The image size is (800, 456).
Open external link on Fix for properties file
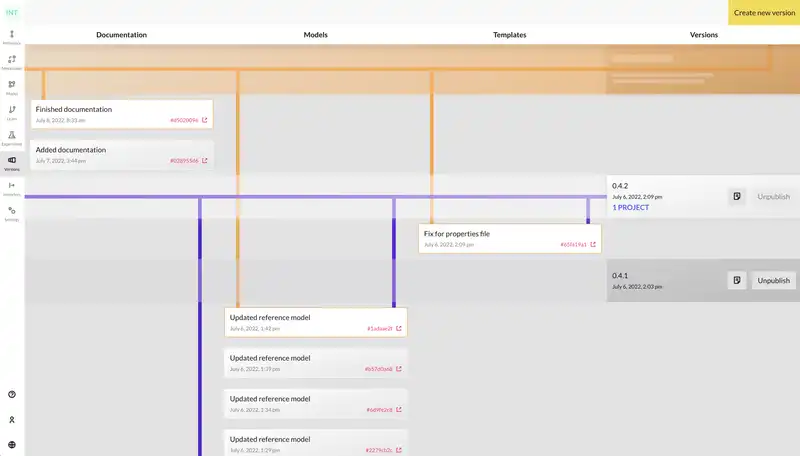click(594, 244)
